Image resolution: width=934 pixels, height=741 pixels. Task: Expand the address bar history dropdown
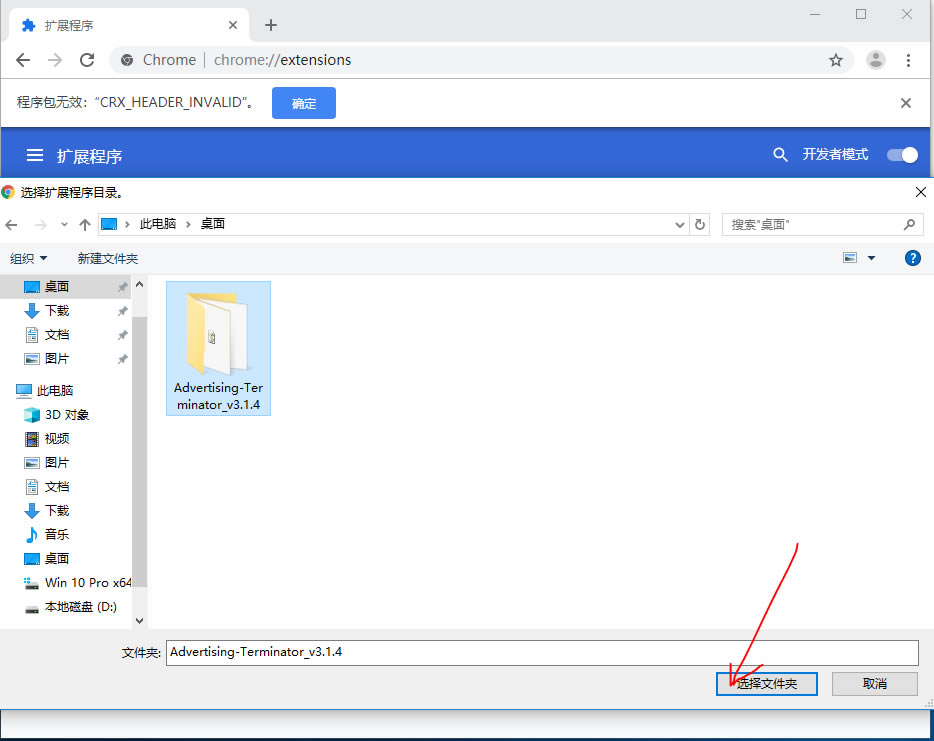(x=680, y=225)
